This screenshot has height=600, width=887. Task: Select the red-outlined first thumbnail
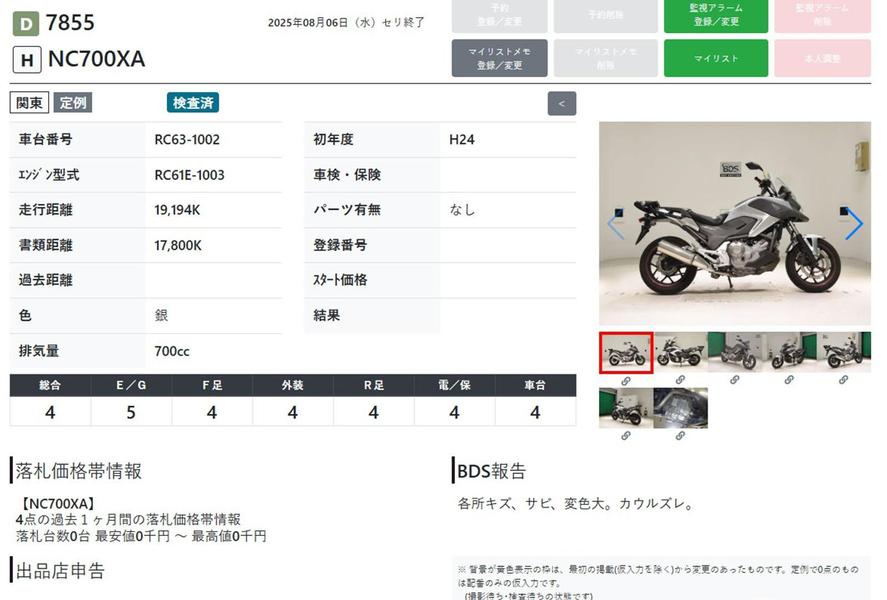click(626, 352)
